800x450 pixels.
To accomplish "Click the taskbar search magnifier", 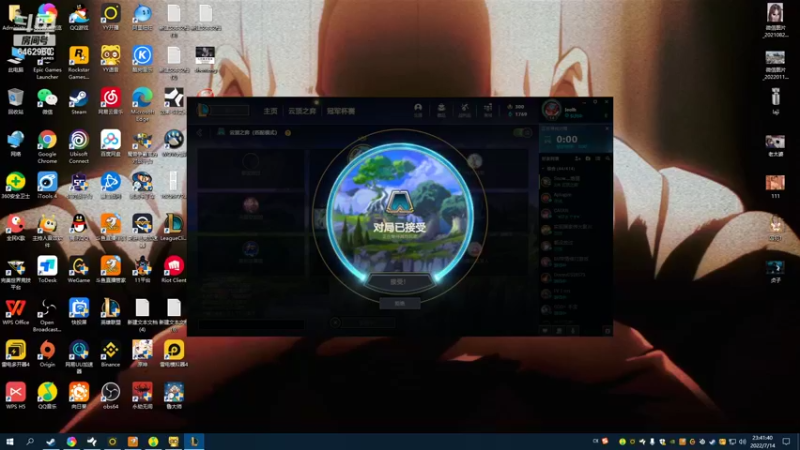I will point(30,442).
